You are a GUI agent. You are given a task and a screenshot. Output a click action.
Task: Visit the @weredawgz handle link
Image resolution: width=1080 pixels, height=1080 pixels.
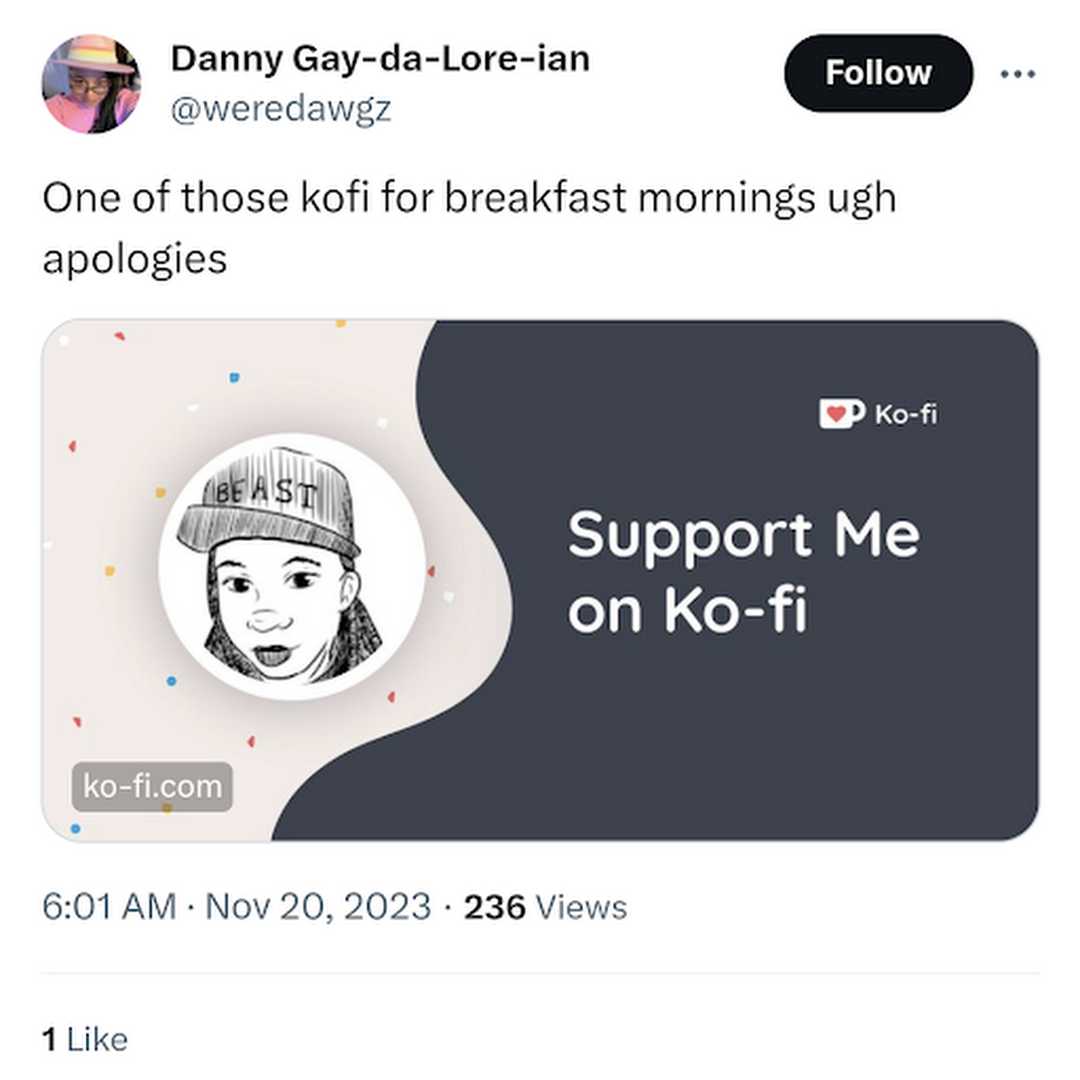280,109
